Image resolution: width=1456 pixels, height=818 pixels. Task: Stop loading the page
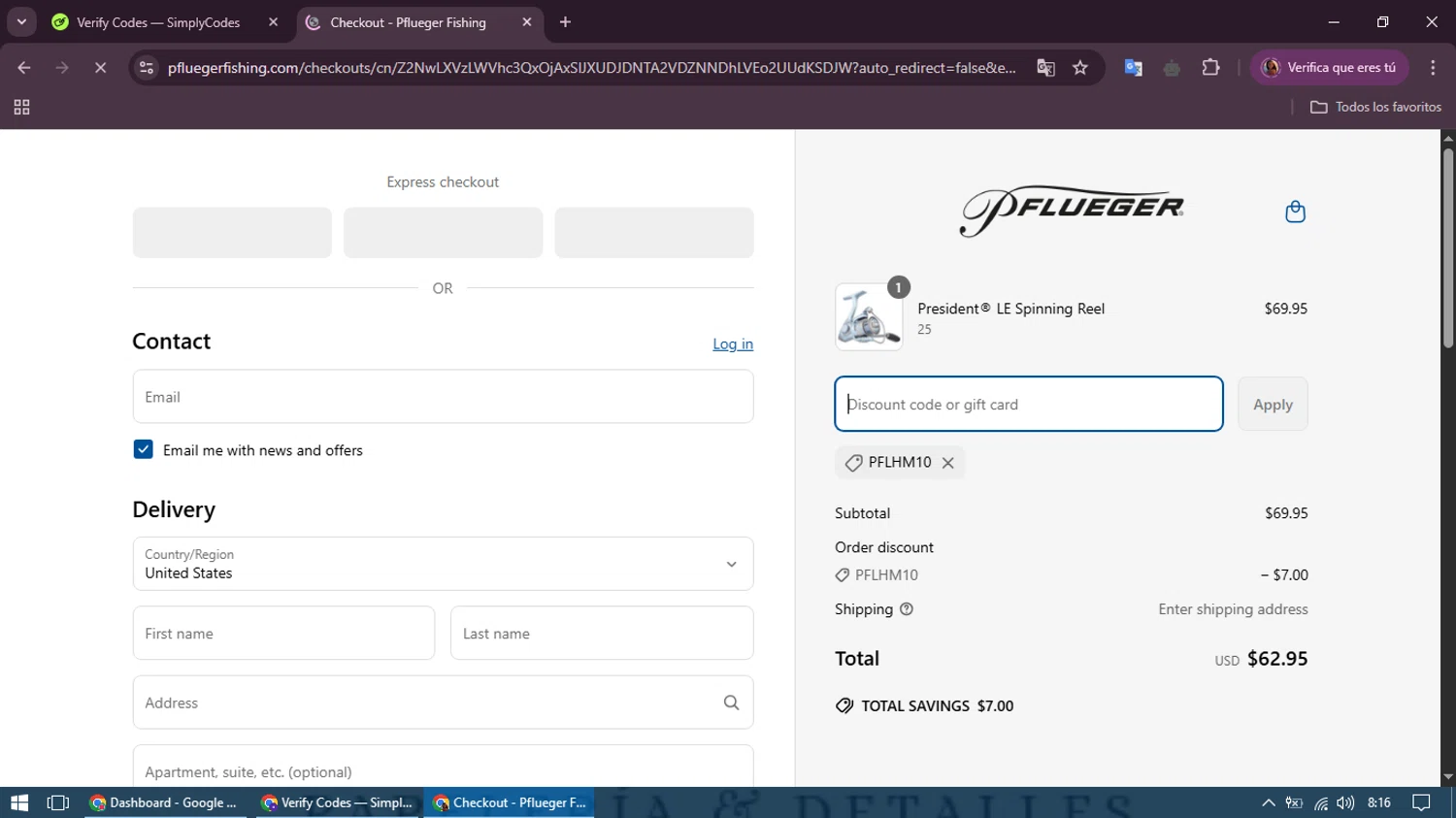[x=100, y=68]
